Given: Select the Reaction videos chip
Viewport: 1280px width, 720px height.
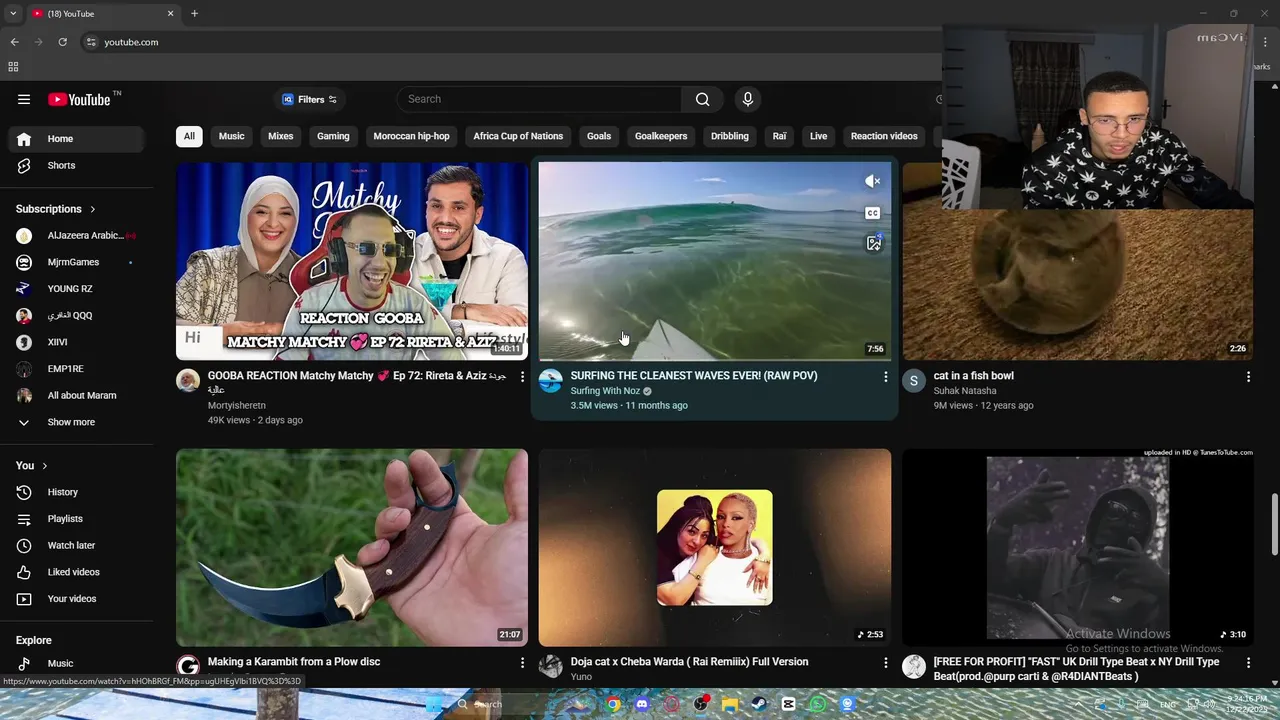Looking at the screenshot, I should pos(884,136).
